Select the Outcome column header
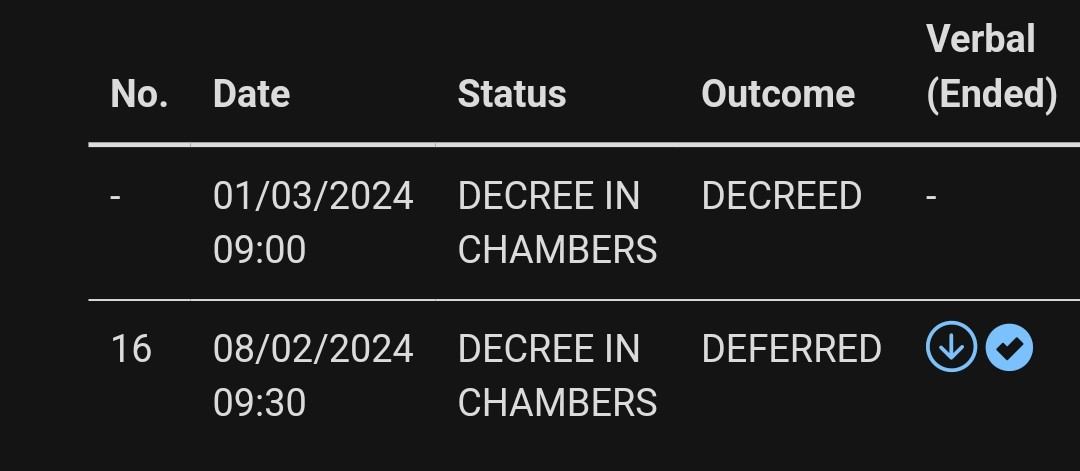 (778, 94)
